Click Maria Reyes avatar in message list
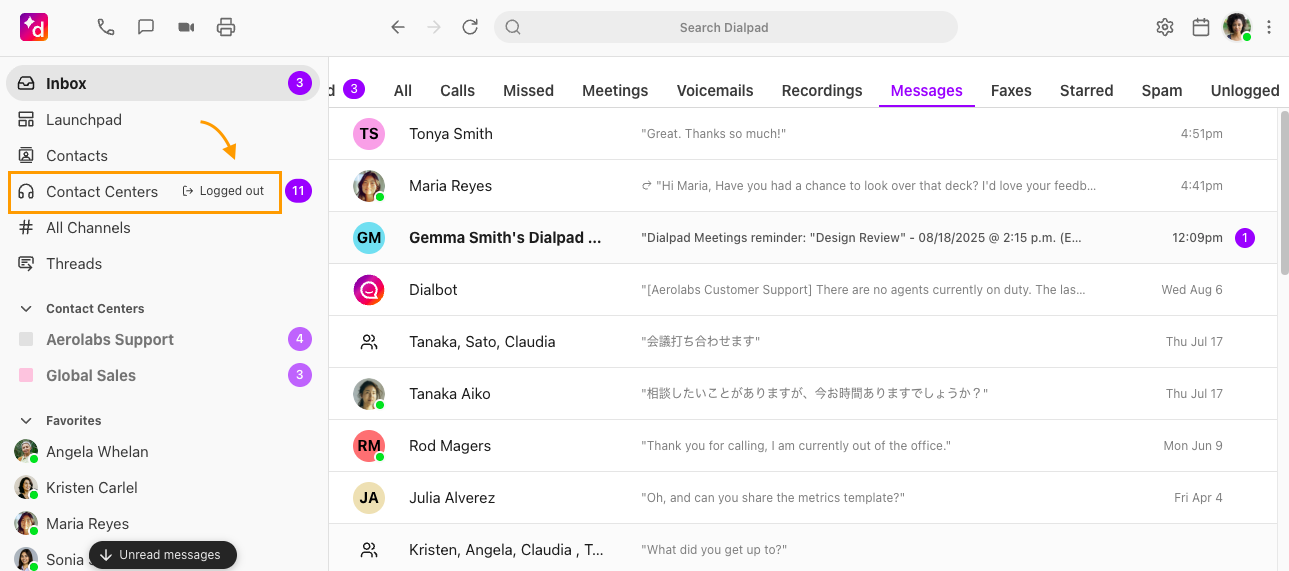 (369, 186)
